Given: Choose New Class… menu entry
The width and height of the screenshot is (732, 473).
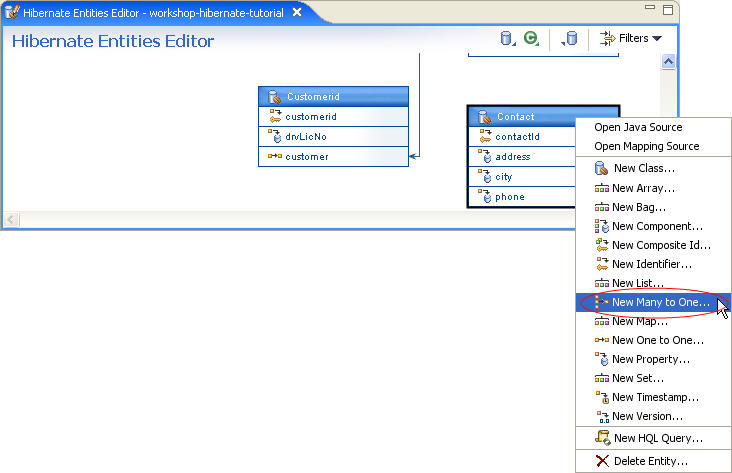Looking at the screenshot, I should point(653,168).
